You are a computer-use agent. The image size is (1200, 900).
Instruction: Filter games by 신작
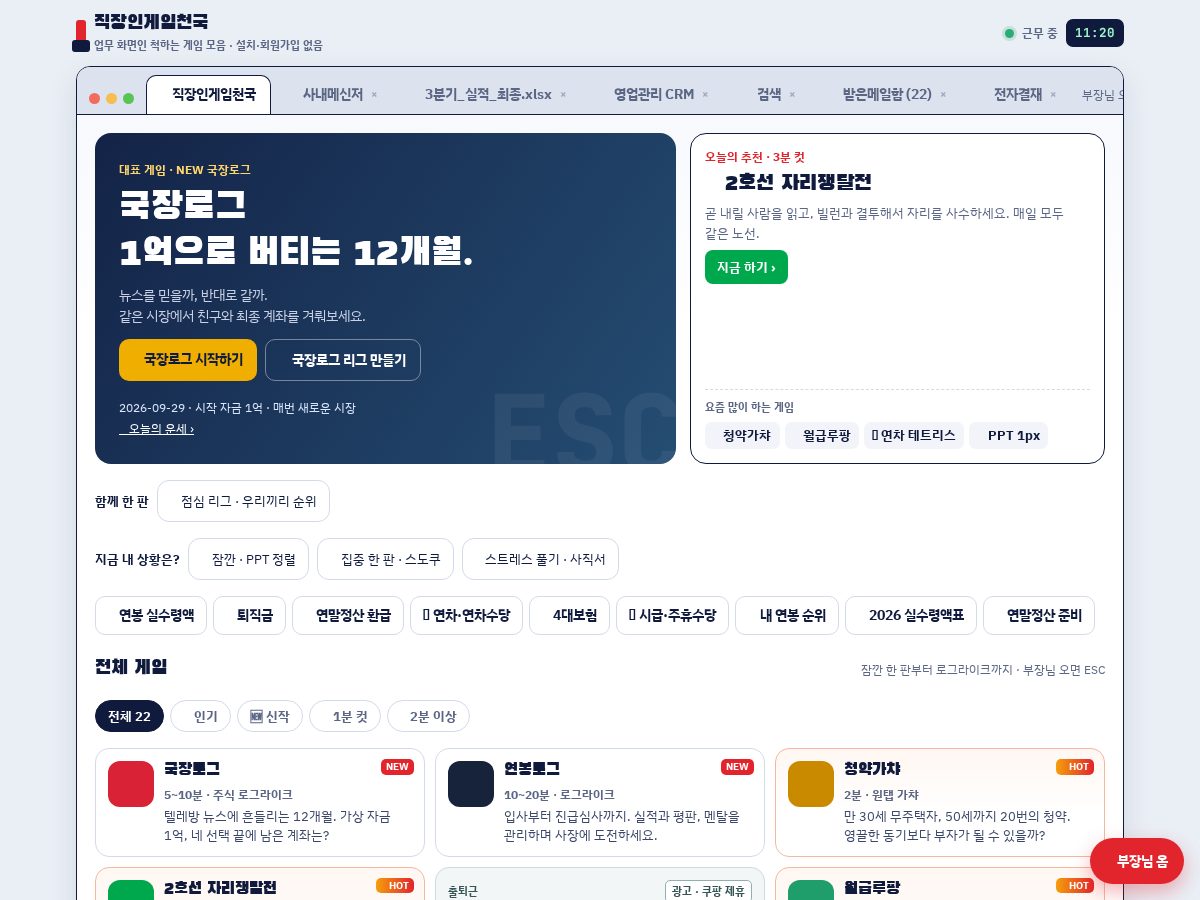270,716
